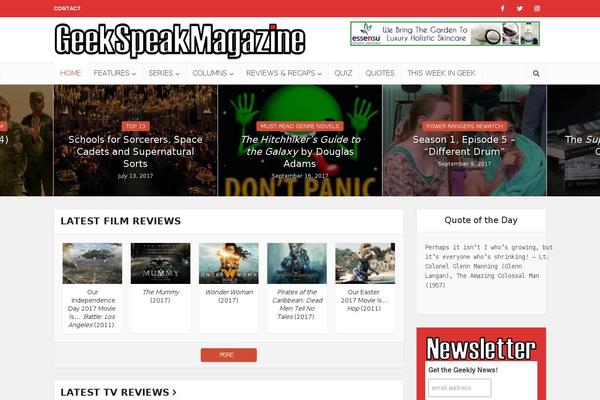Image resolution: width=600 pixels, height=400 pixels.
Task: Open The Mummy (2017) review title
Action: coord(160,296)
